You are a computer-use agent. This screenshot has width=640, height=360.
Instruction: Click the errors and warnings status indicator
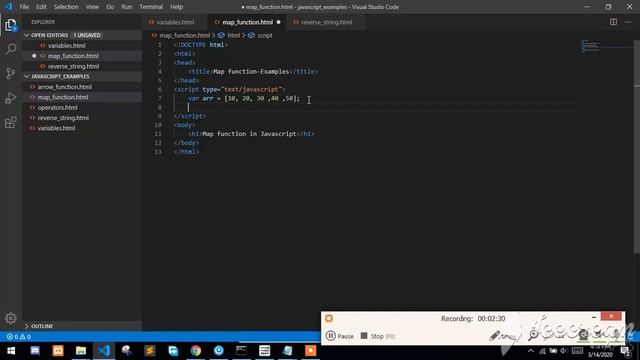coord(19,337)
